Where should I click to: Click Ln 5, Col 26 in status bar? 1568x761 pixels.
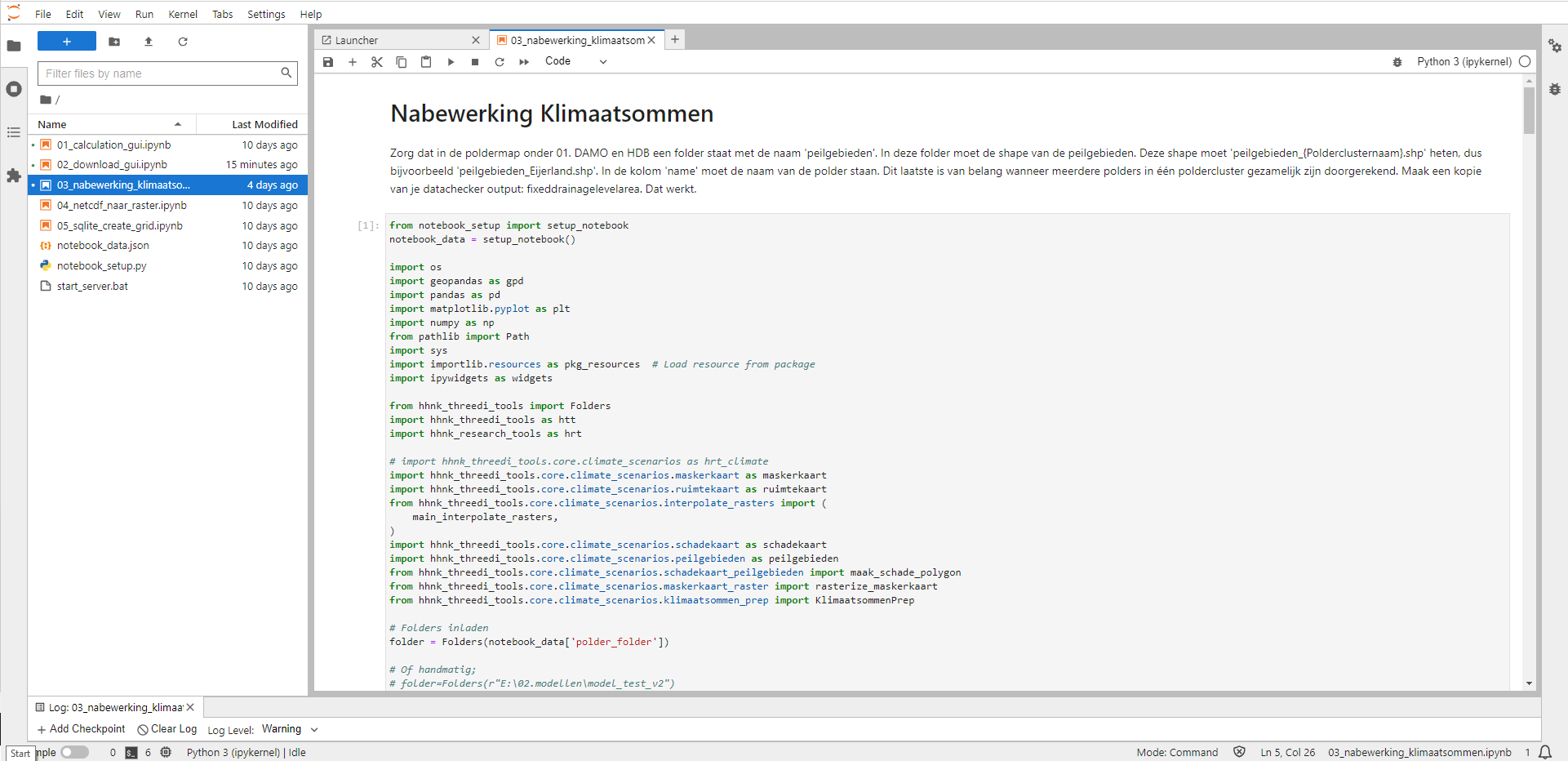click(1287, 753)
